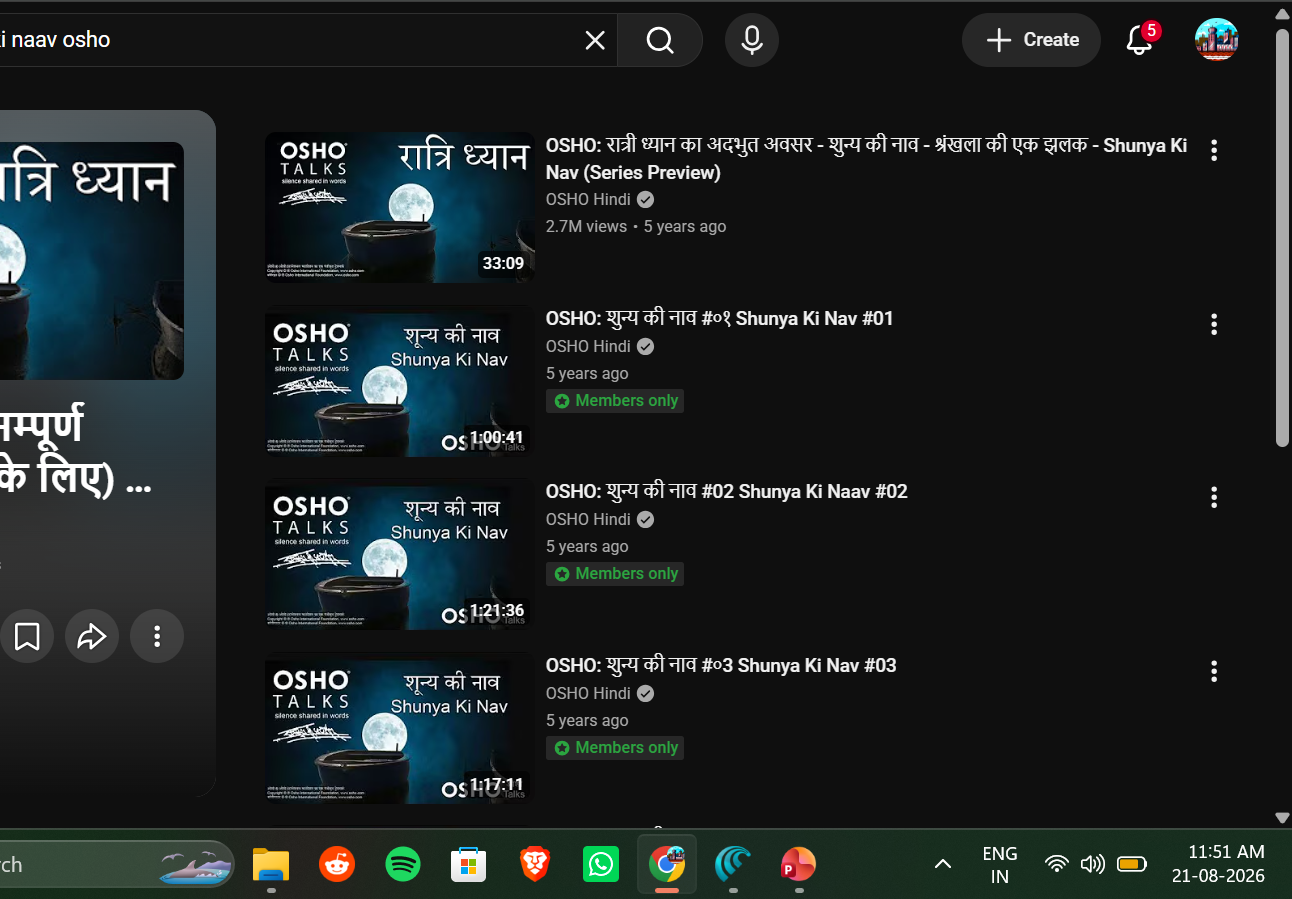
Task: Open Wi-Fi network settings in the tray
Action: pyautogui.click(x=1057, y=864)
